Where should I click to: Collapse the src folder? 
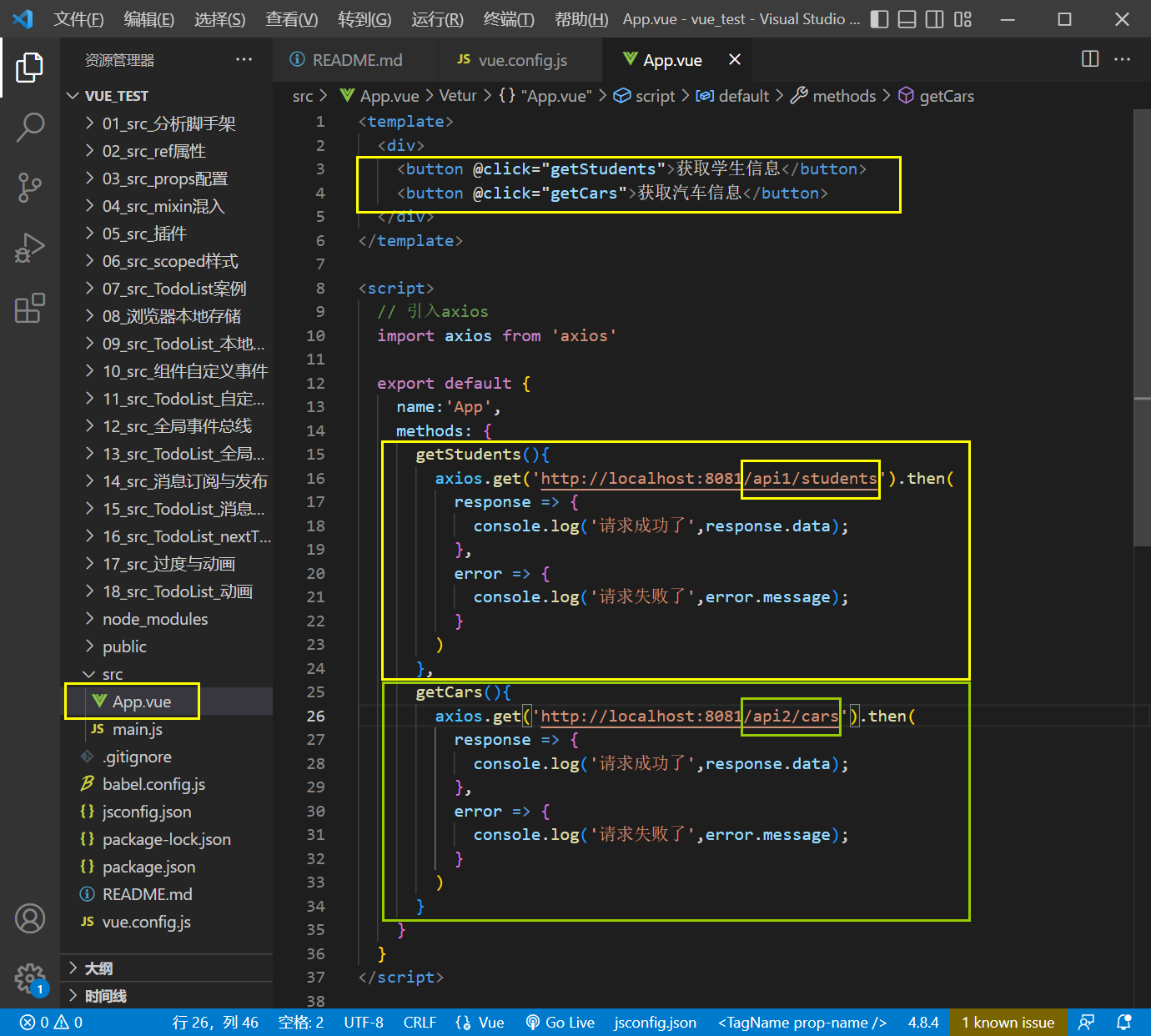(x=167, y=674)
